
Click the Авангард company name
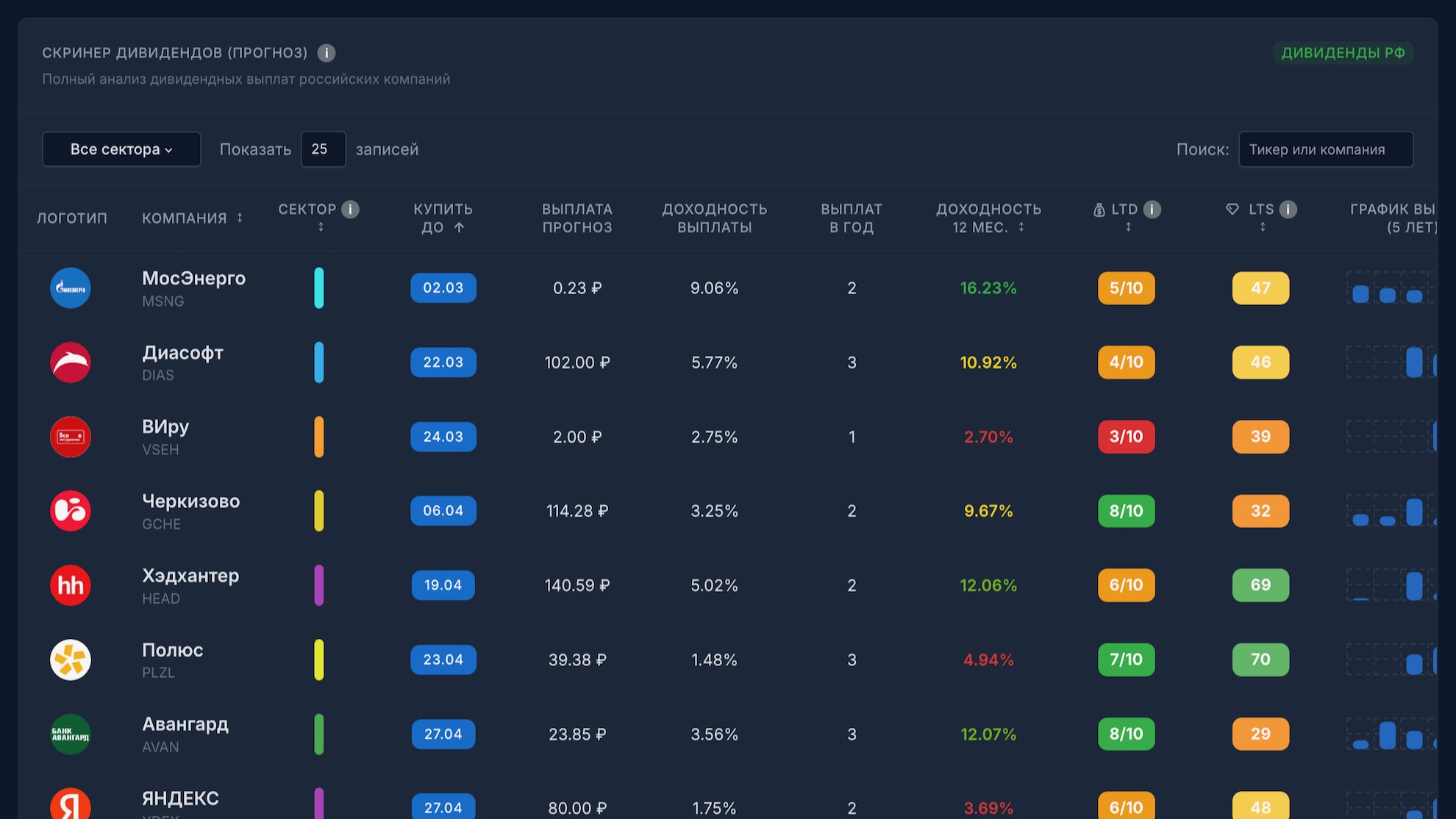[x=185, y=724]
